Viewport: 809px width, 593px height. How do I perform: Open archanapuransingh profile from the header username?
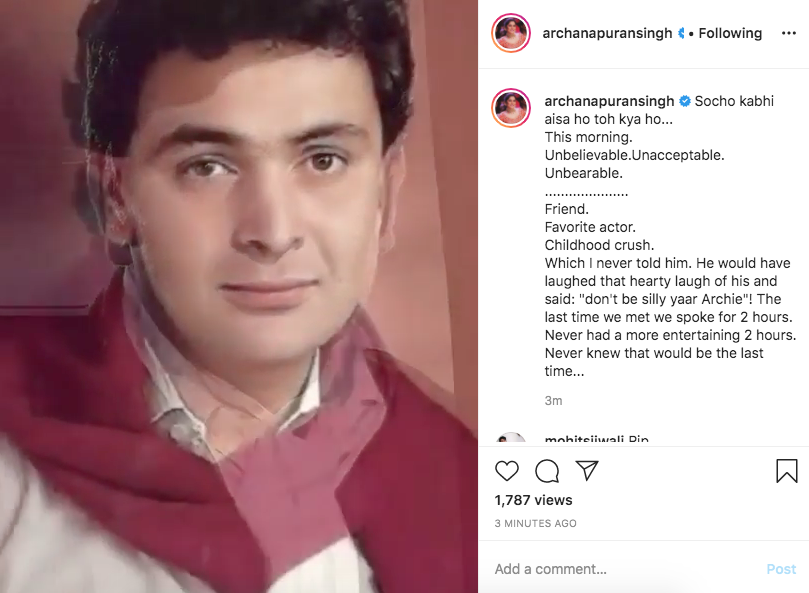(608, 33)
